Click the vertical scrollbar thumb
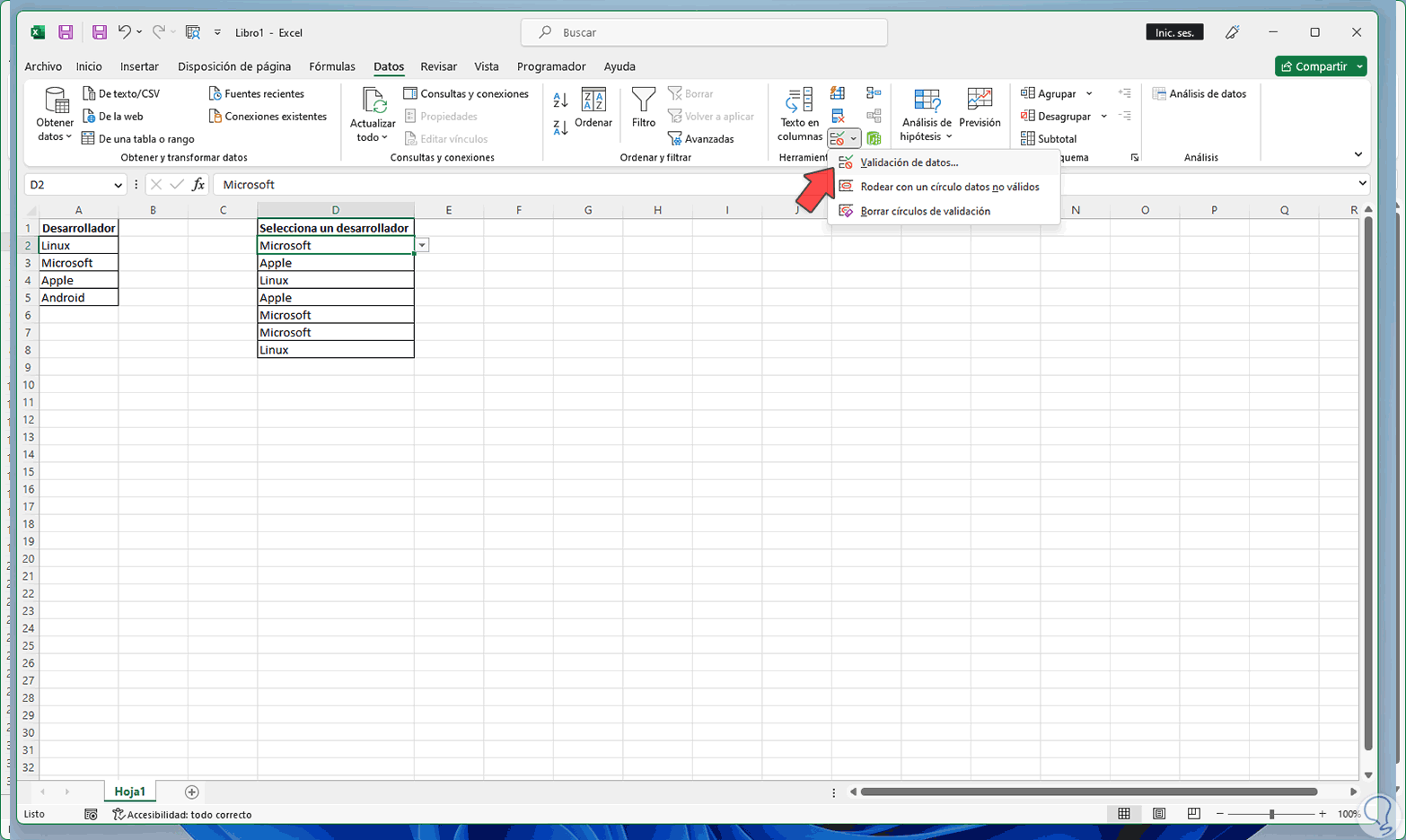 click(x=1368, y=483)
